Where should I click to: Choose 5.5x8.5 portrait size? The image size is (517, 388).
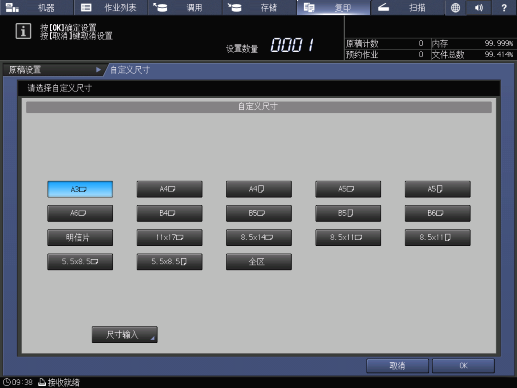[169, 262]
